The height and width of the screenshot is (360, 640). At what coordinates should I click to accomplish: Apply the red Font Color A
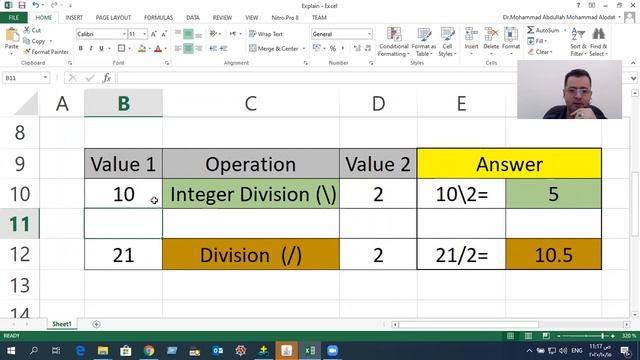click(158, 49)
